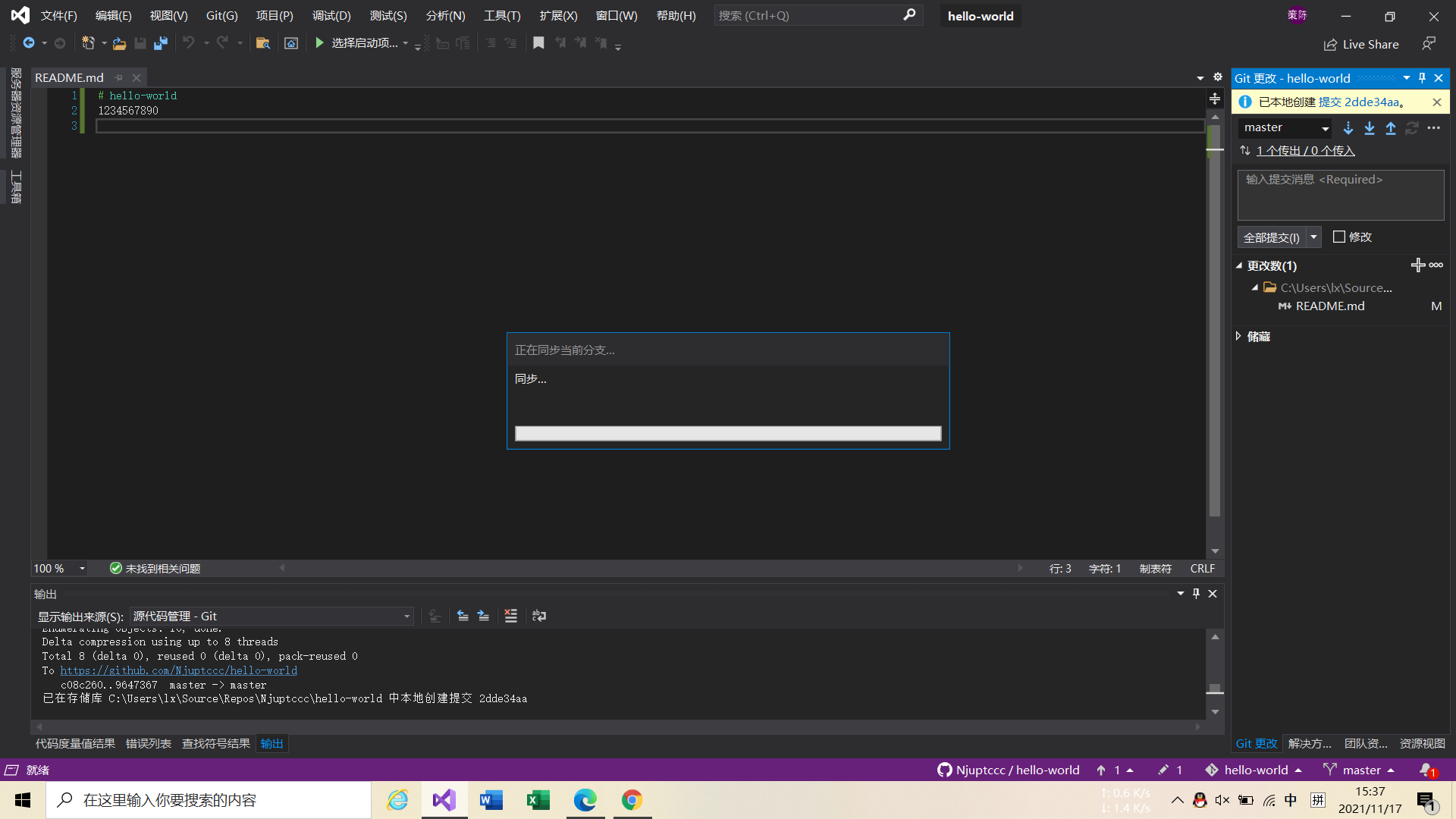The height and width of the screenshot is (819, 1456).
Task: Click the start debugging green arrow
Action: pos(319,43)
